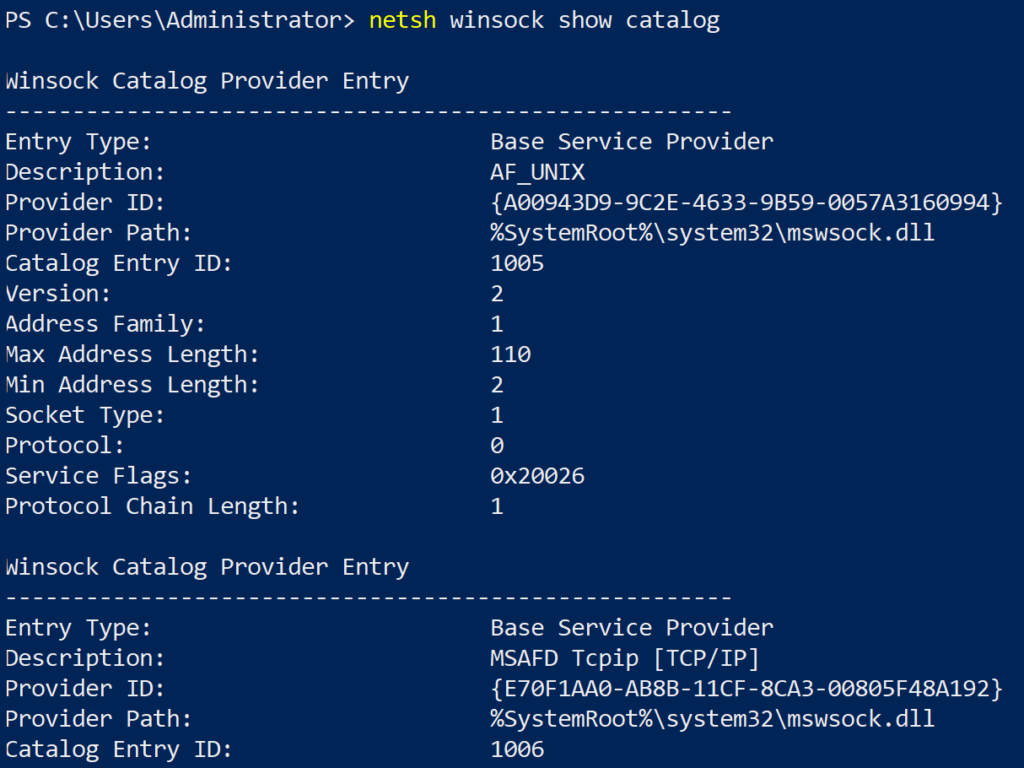1024x768 pixels.
Task: Click the Socket Type: label
Action: tap(85, 415)
